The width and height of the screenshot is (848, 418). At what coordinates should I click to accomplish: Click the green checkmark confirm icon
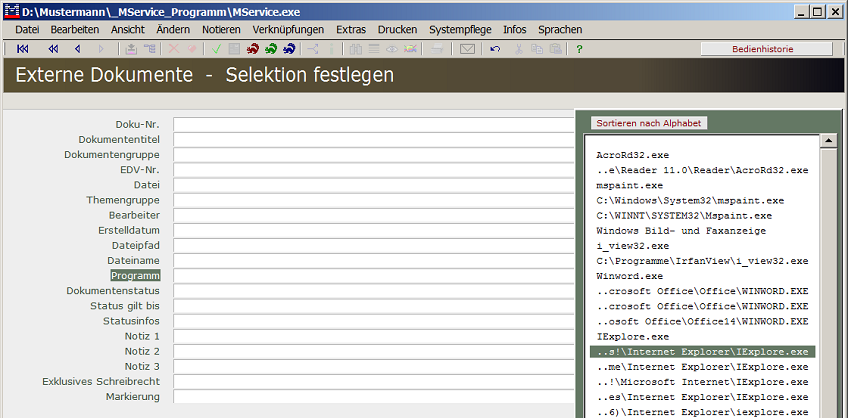click(x=215, y=49)
